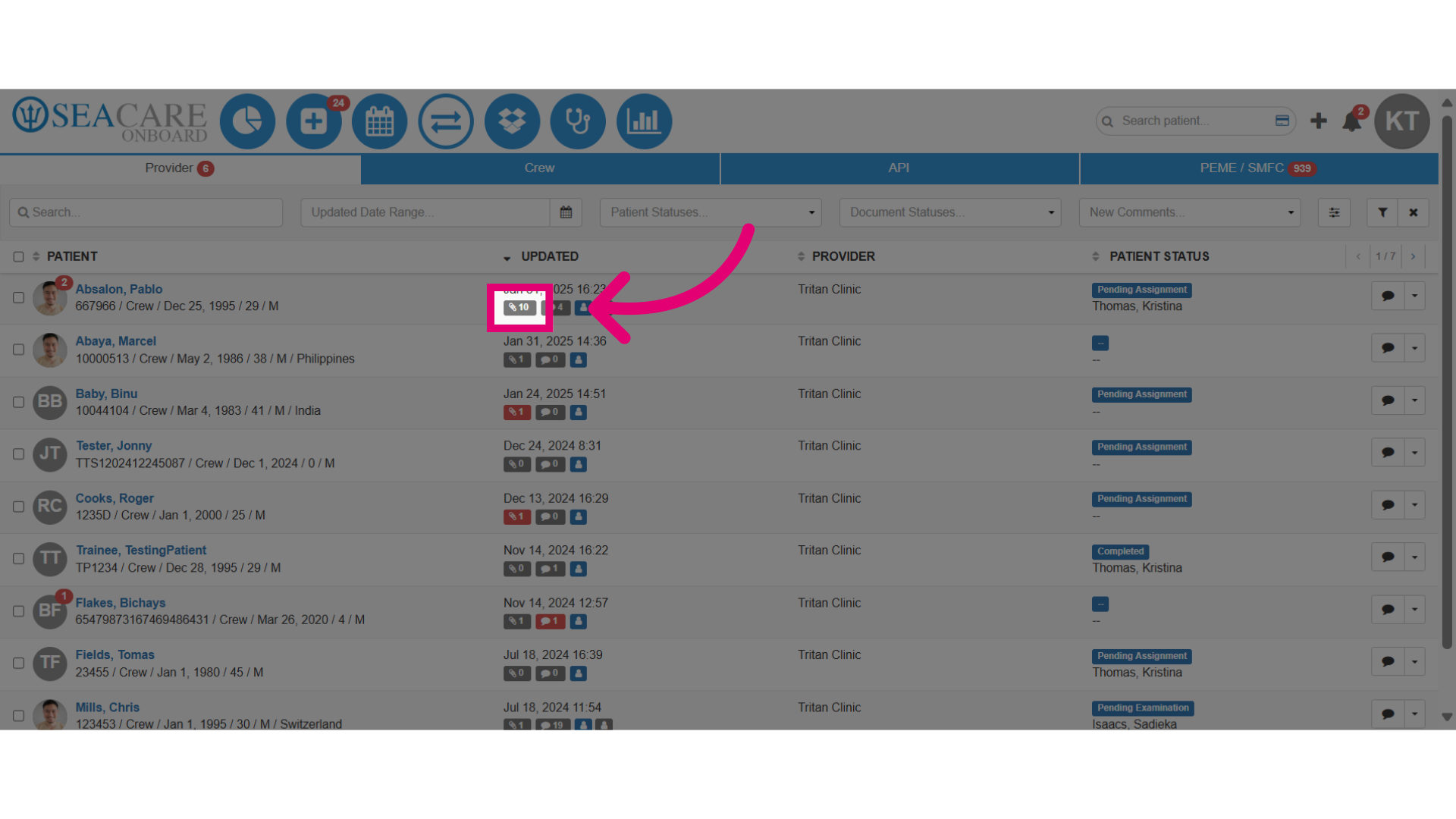Focus the Updated Date Range field
This screenshot has width=1456, height=819.
[425, 212]
